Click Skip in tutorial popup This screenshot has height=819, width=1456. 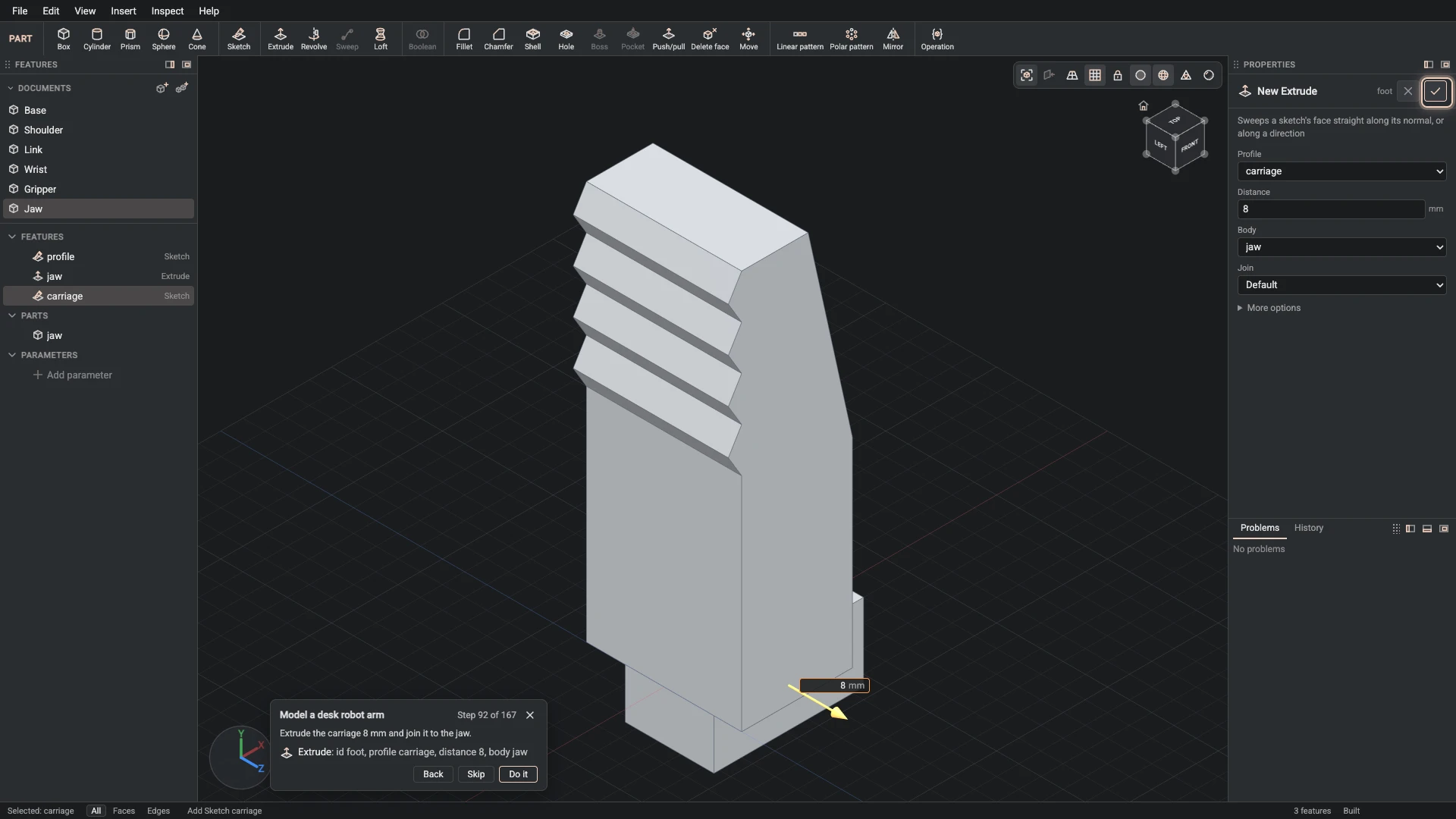click(x=475, y=774)
